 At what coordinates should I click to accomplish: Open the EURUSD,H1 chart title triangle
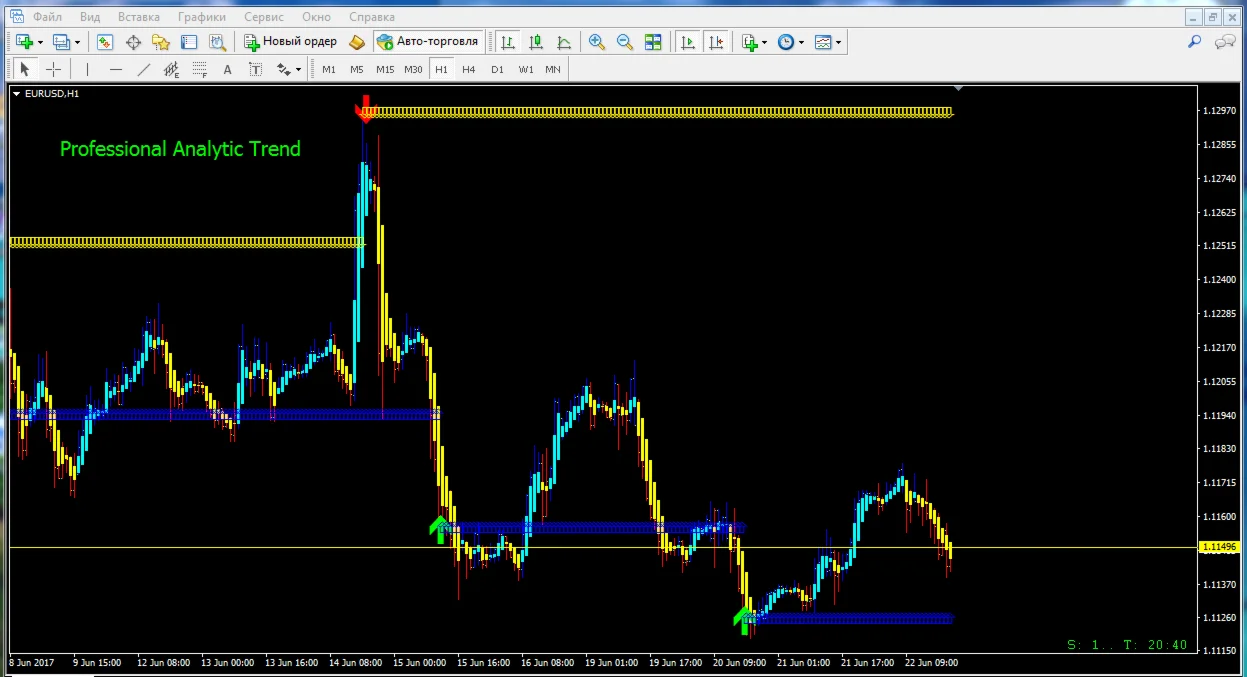17,93
